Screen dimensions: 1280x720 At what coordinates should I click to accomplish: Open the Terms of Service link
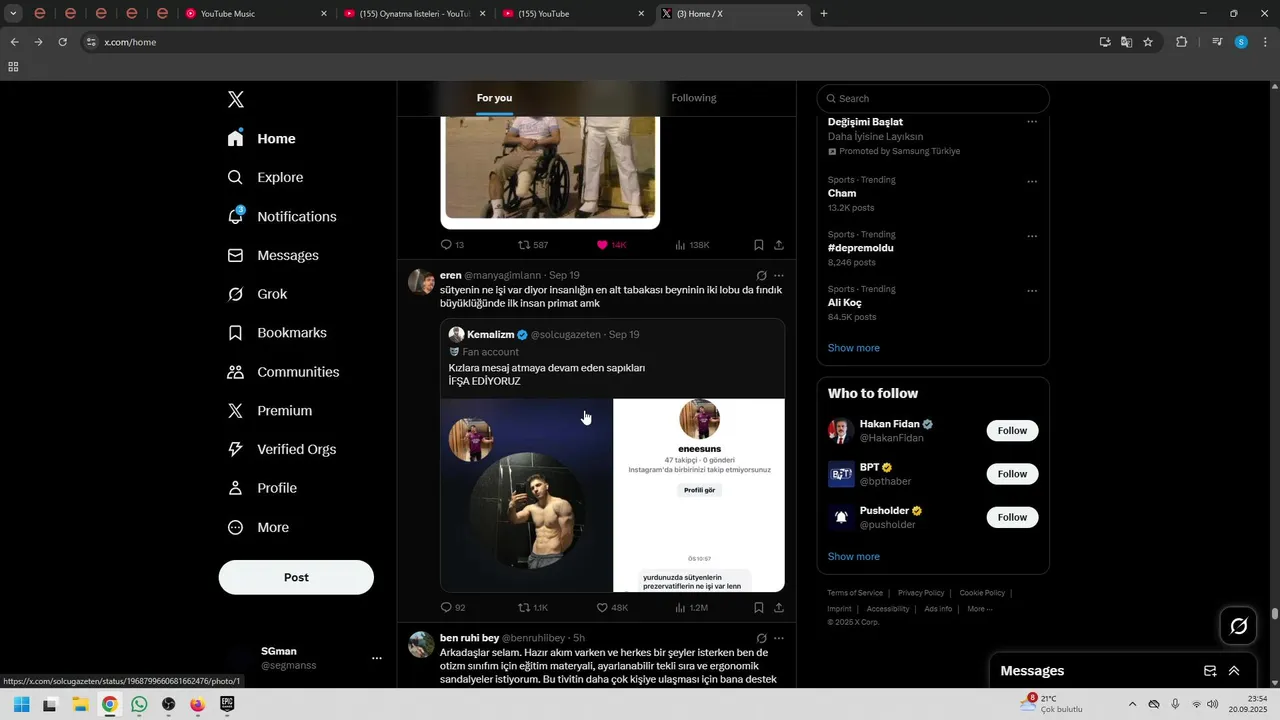tap(855, 593)
